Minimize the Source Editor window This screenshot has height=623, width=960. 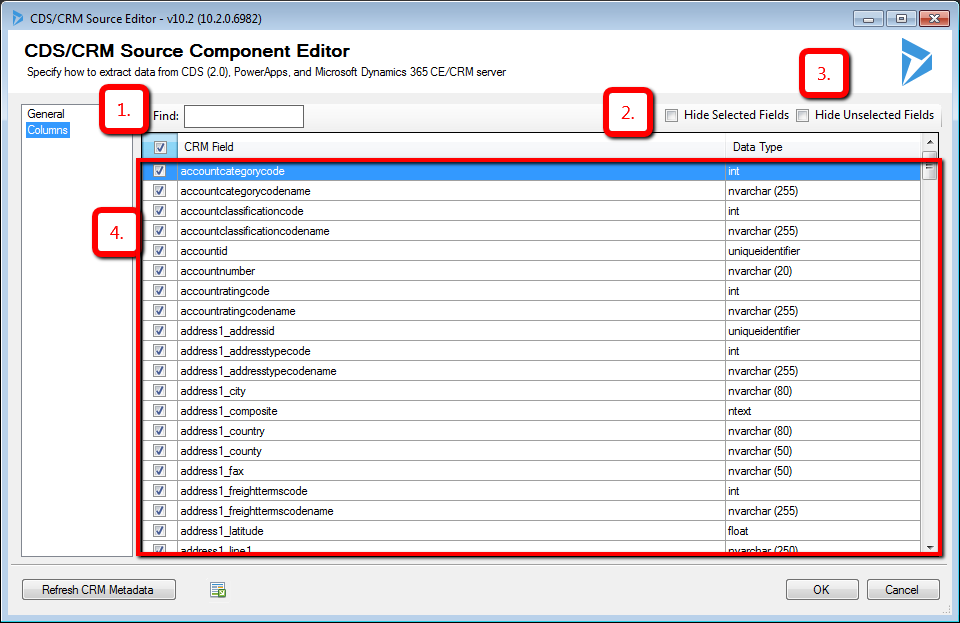tap(868, 19)
